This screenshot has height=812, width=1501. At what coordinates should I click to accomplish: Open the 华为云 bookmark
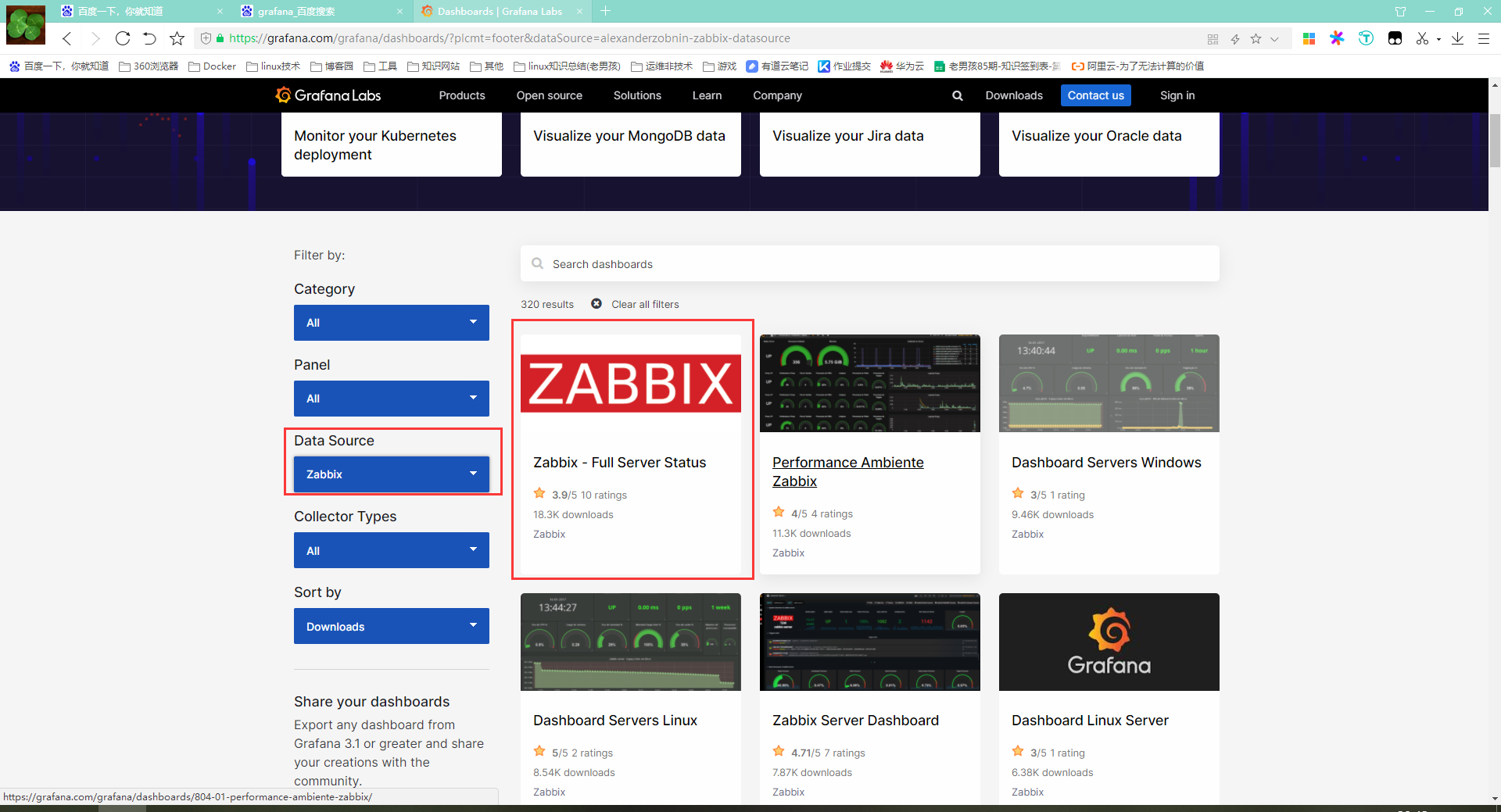click(x=901, y=66)
